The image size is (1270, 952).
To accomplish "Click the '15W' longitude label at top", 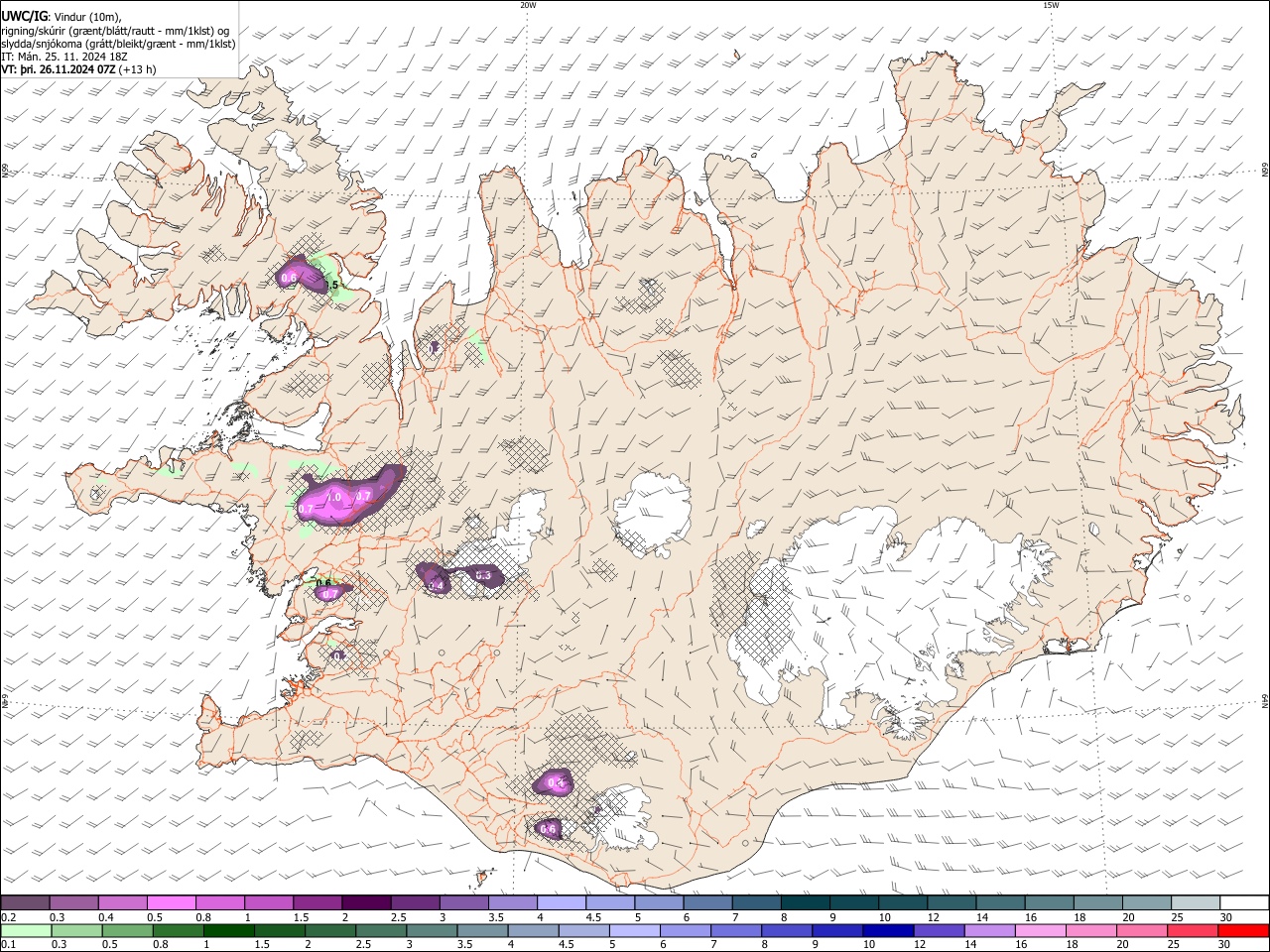I will coord(1051,5).
